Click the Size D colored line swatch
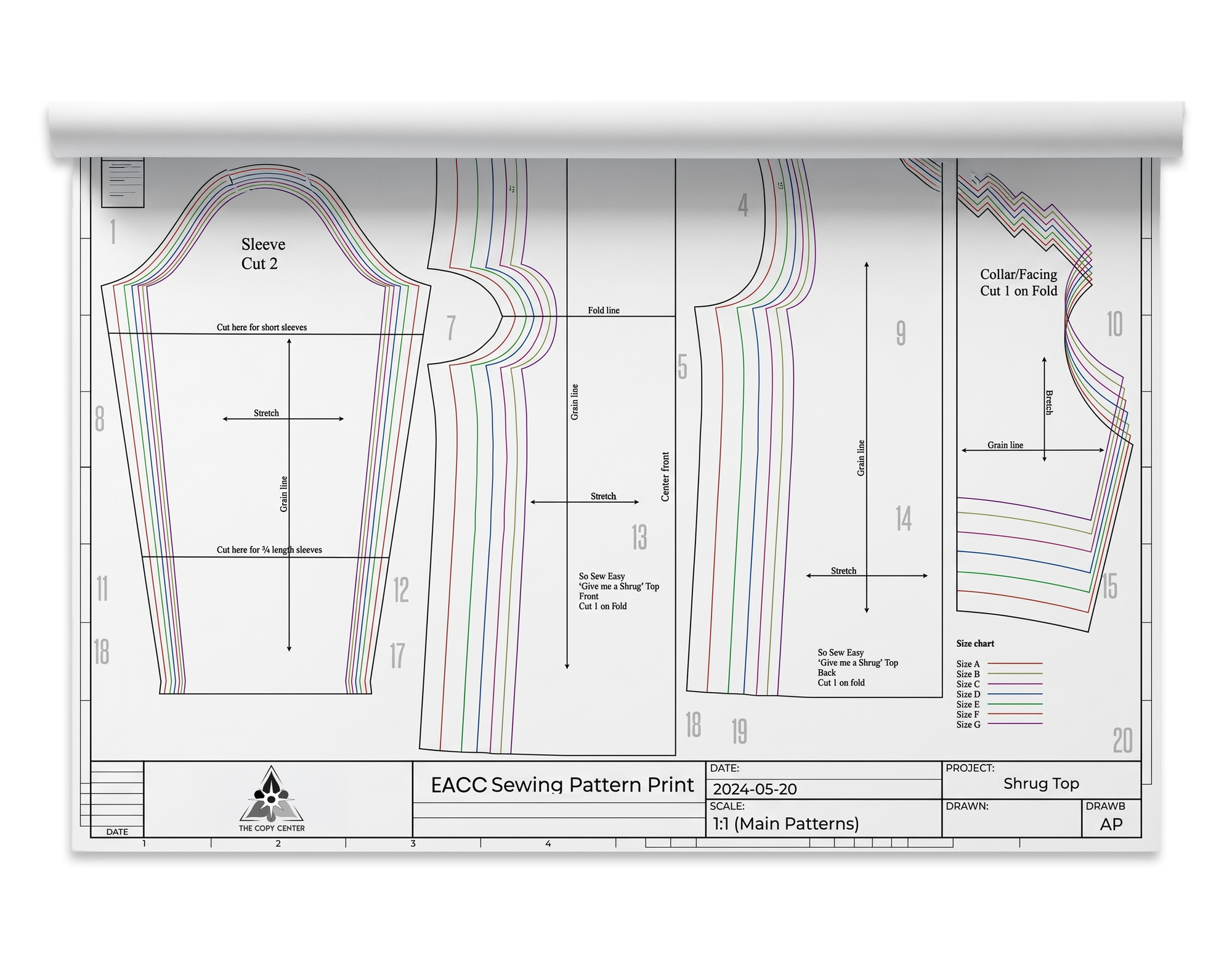 coord(1015,694)
